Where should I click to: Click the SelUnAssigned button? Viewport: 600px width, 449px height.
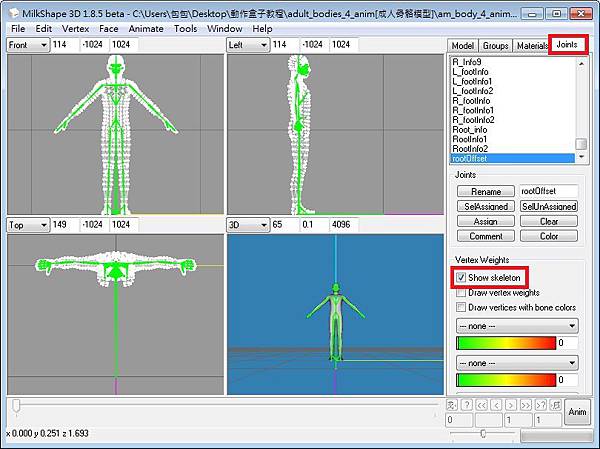pyautogui.click(x=549, y=206)
